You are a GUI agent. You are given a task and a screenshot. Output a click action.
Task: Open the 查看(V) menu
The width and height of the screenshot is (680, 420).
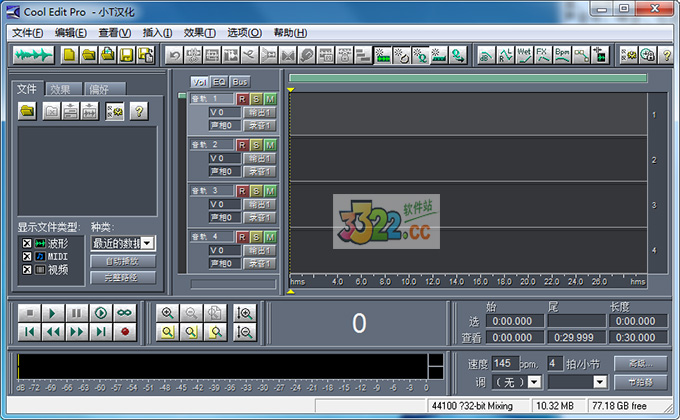tap(114, 33)
